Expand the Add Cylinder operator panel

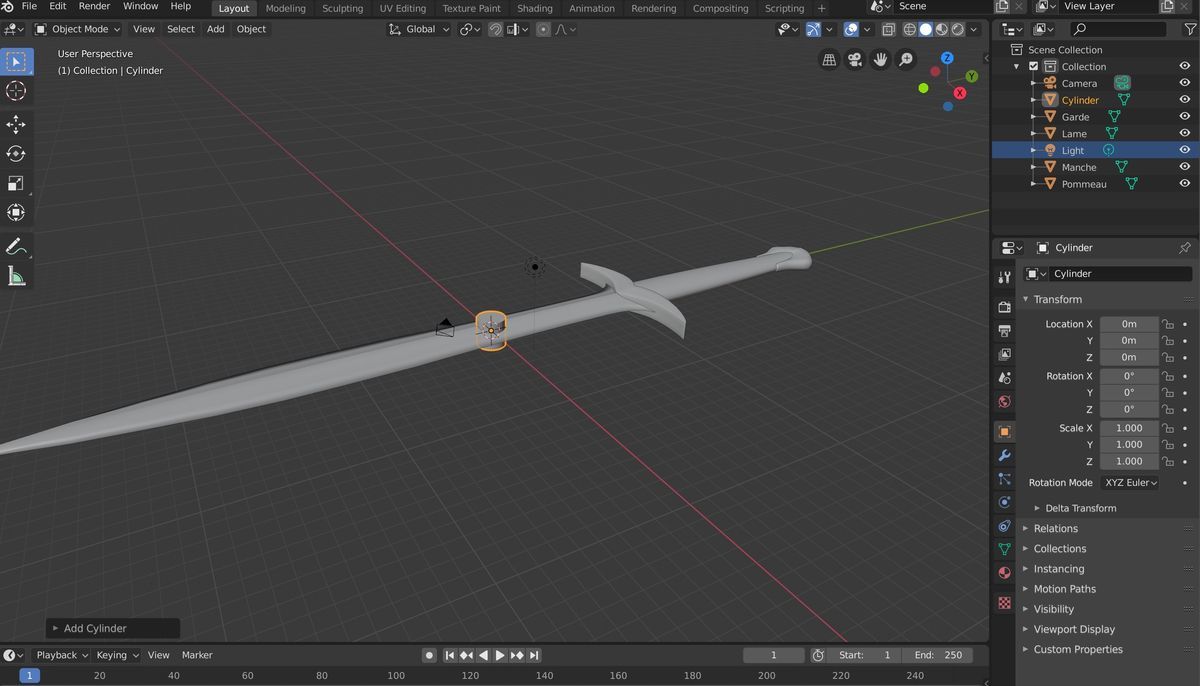pos(113,628)
